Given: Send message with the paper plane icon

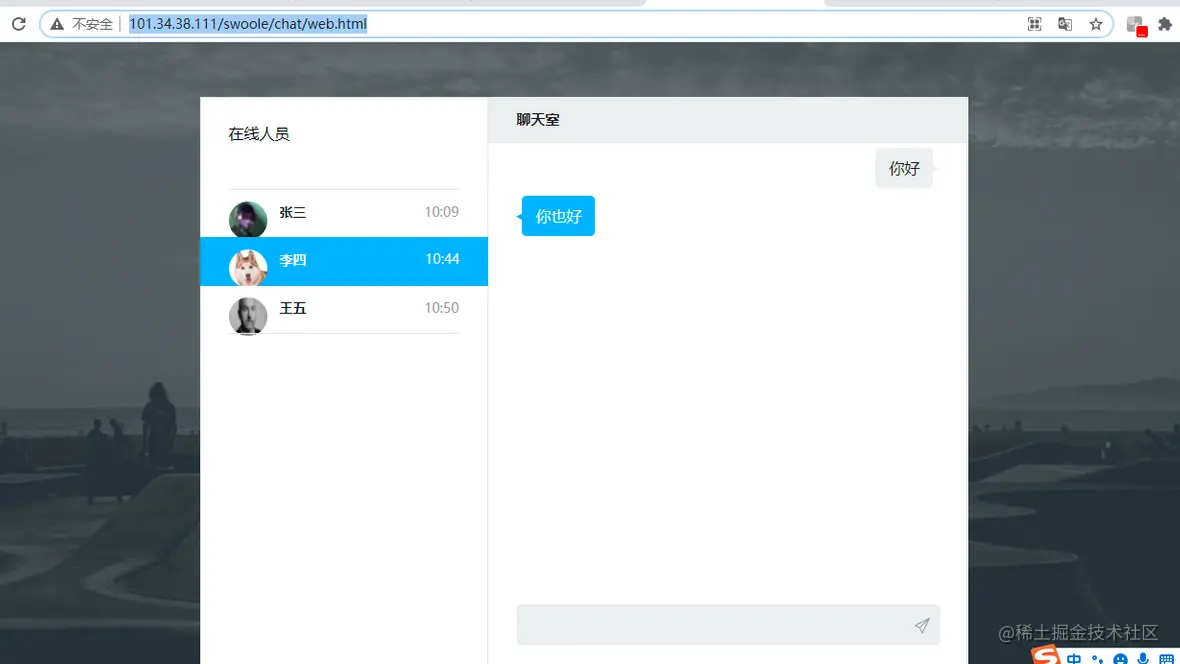Looking at the screenshot, I should (922, 625).
